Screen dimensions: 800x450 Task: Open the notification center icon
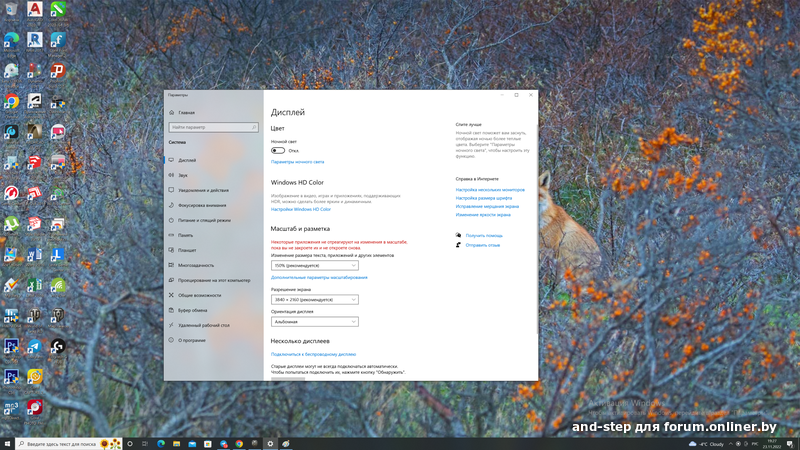click(x=790, y=444)
